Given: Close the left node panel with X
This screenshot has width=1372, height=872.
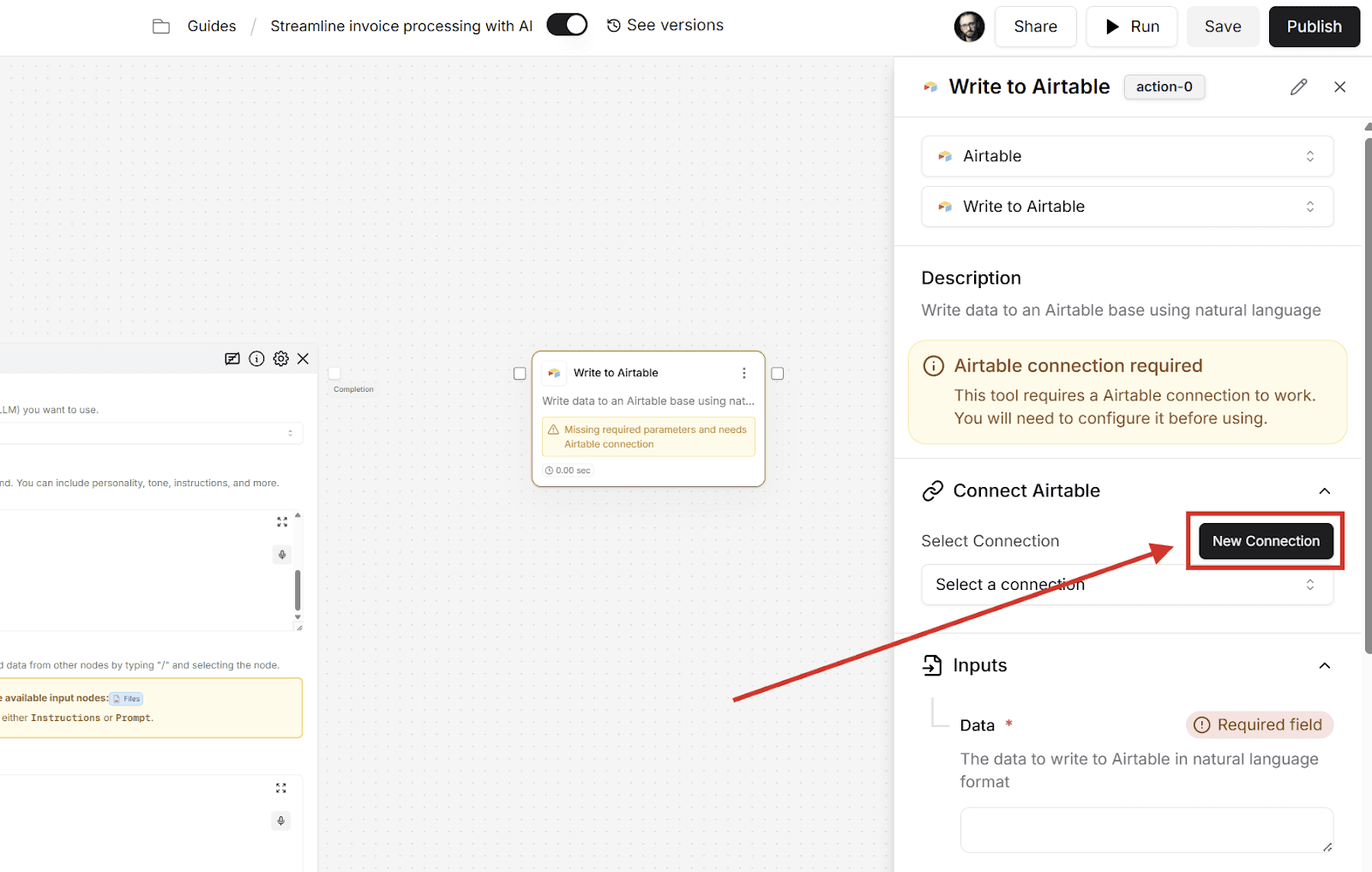Looking at the screenshot, I should (x=303, y=359).
